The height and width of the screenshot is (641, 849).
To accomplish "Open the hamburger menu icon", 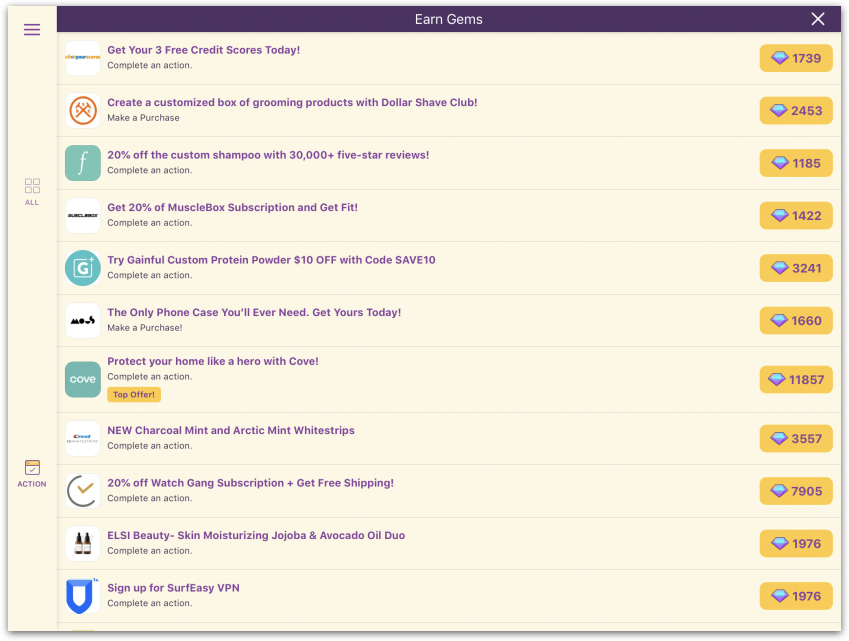I will point(32,30).
